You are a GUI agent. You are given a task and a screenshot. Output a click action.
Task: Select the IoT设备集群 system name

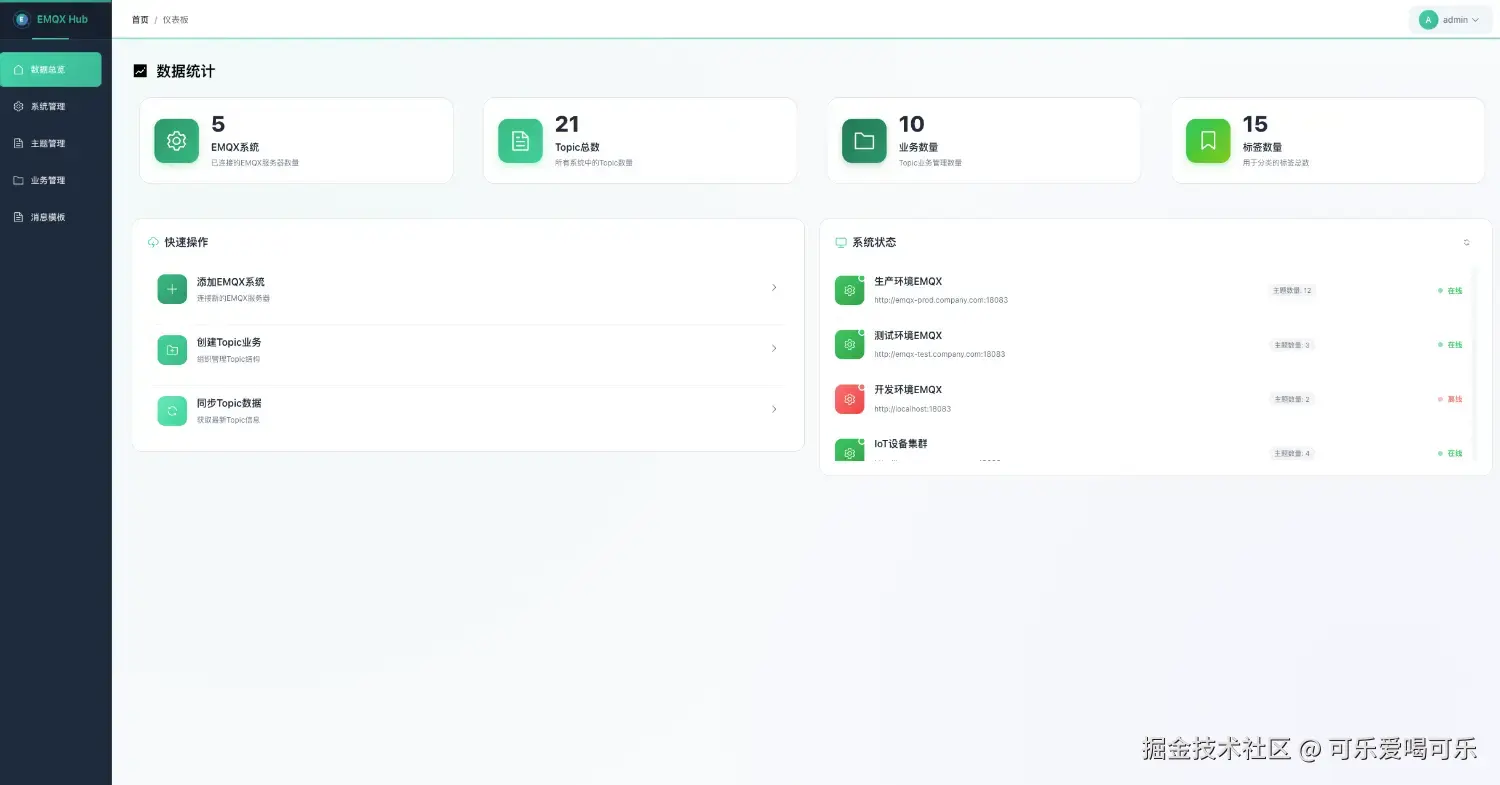[901, 444]
